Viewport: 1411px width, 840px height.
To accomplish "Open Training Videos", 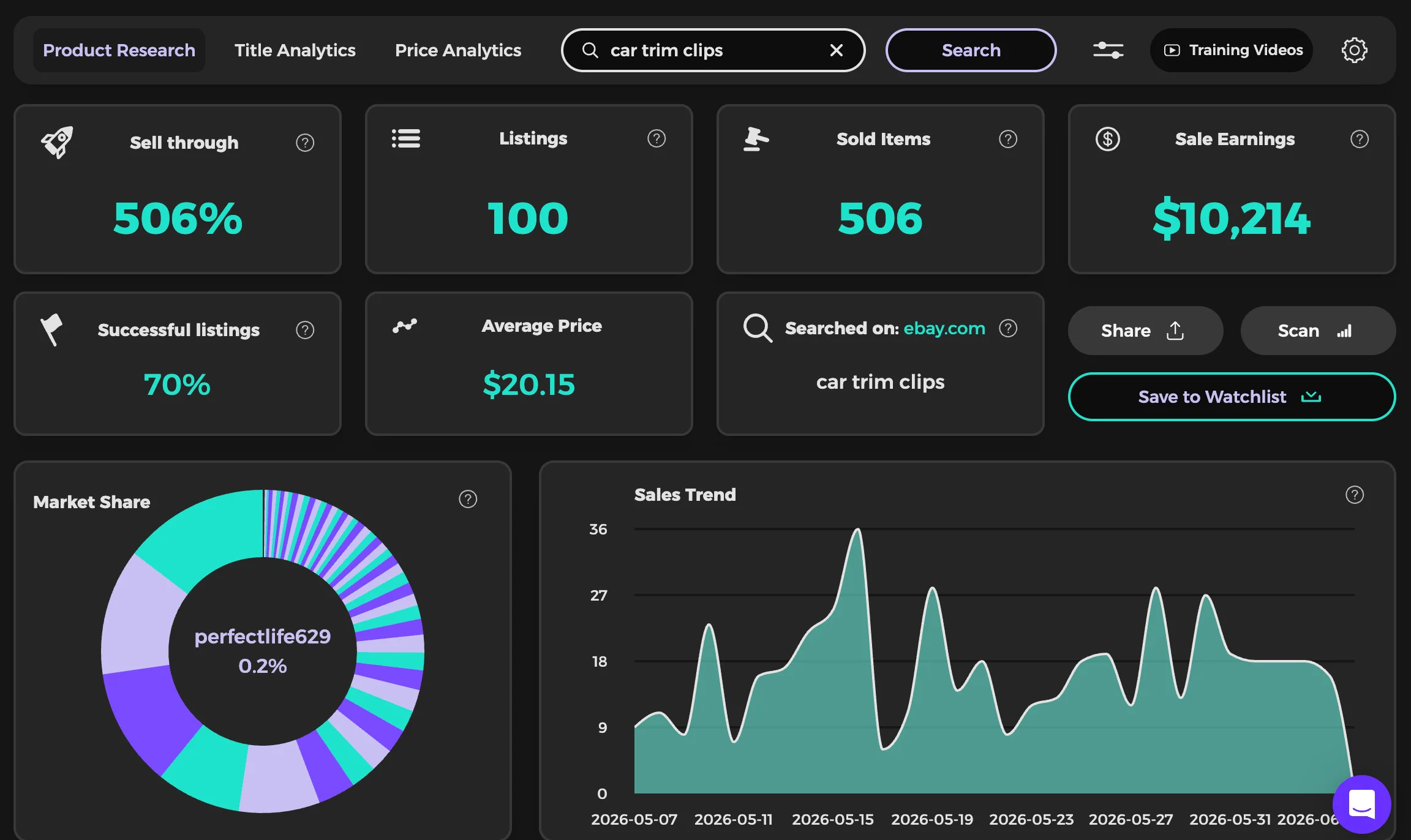I will (x=1232, y=50).
